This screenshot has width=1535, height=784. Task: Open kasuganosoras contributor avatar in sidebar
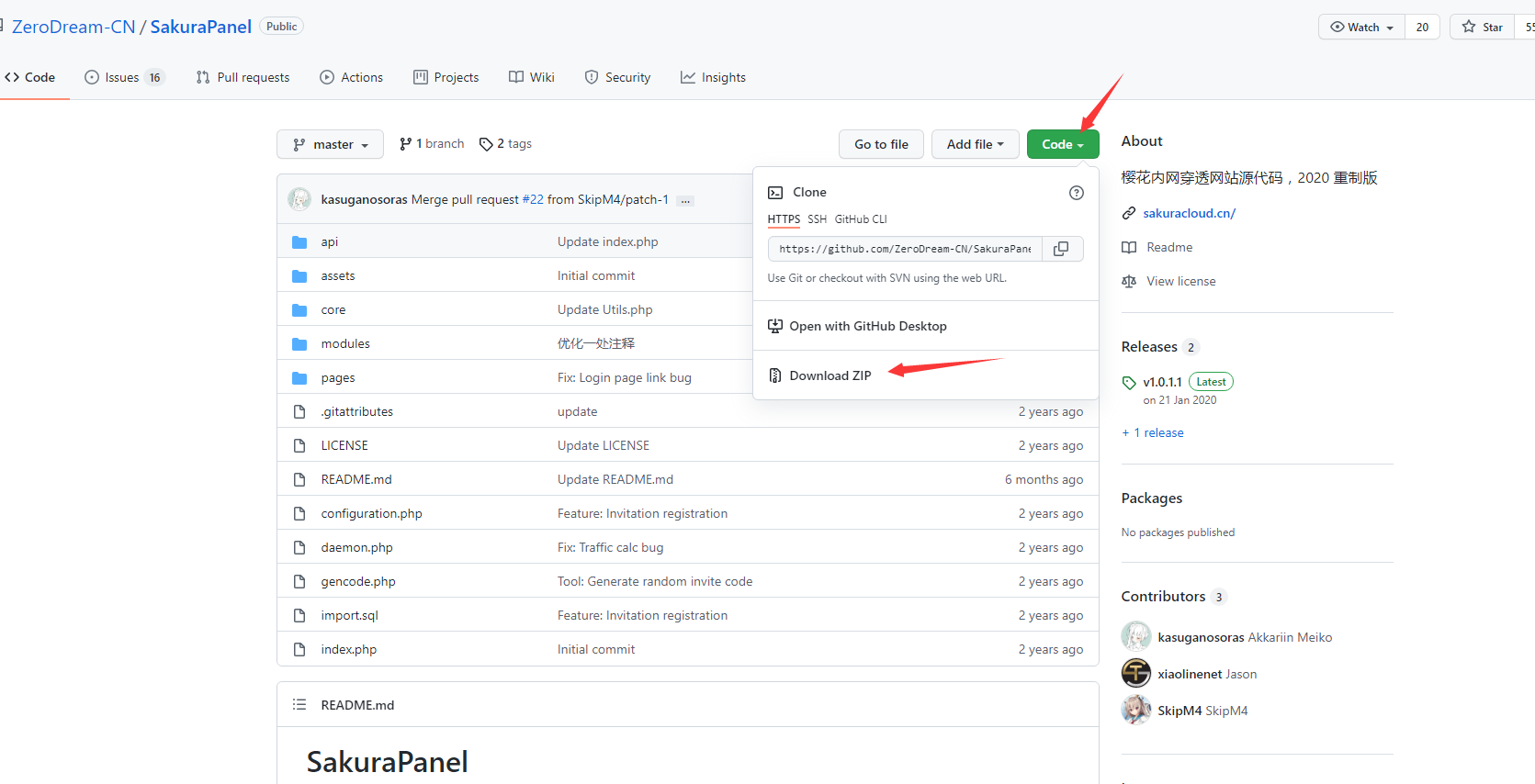(1136, 637)
